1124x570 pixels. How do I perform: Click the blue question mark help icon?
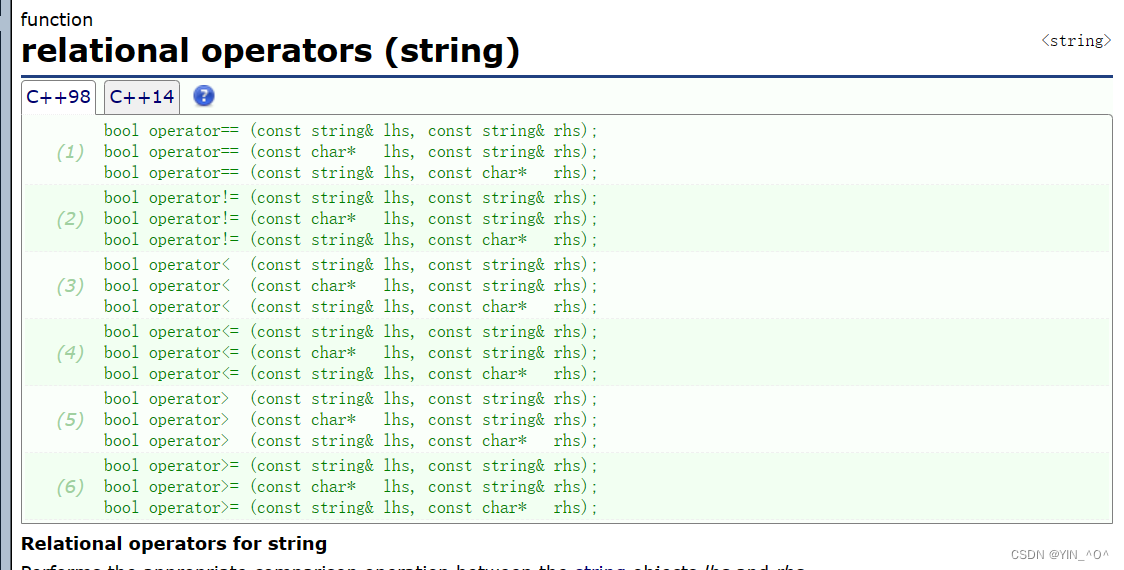(204, 96)
